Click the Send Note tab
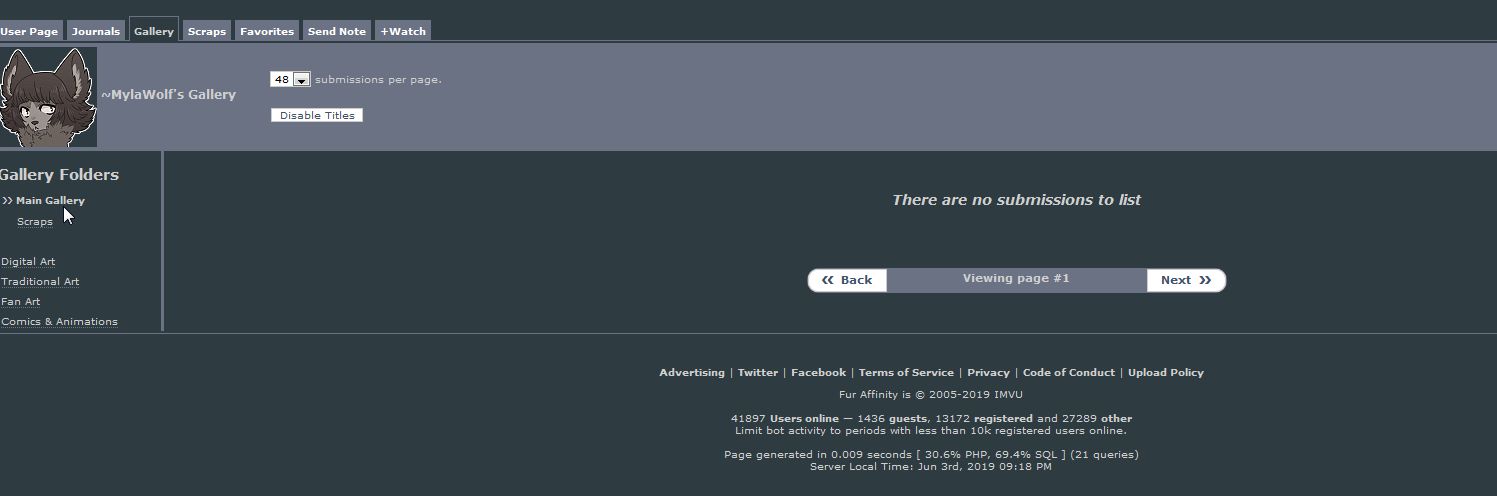The height and width of the screenshot is (496, 1497). pyautogui.click(x=337, y=31)
